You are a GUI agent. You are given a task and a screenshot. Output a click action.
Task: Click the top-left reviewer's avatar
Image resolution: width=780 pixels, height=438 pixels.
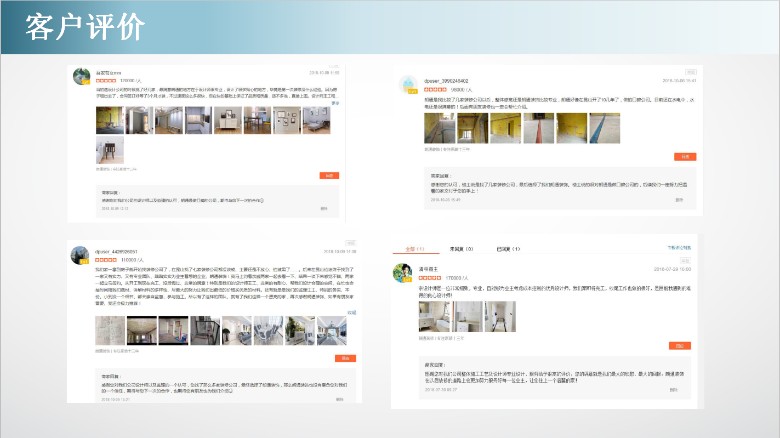click(83, 76)
